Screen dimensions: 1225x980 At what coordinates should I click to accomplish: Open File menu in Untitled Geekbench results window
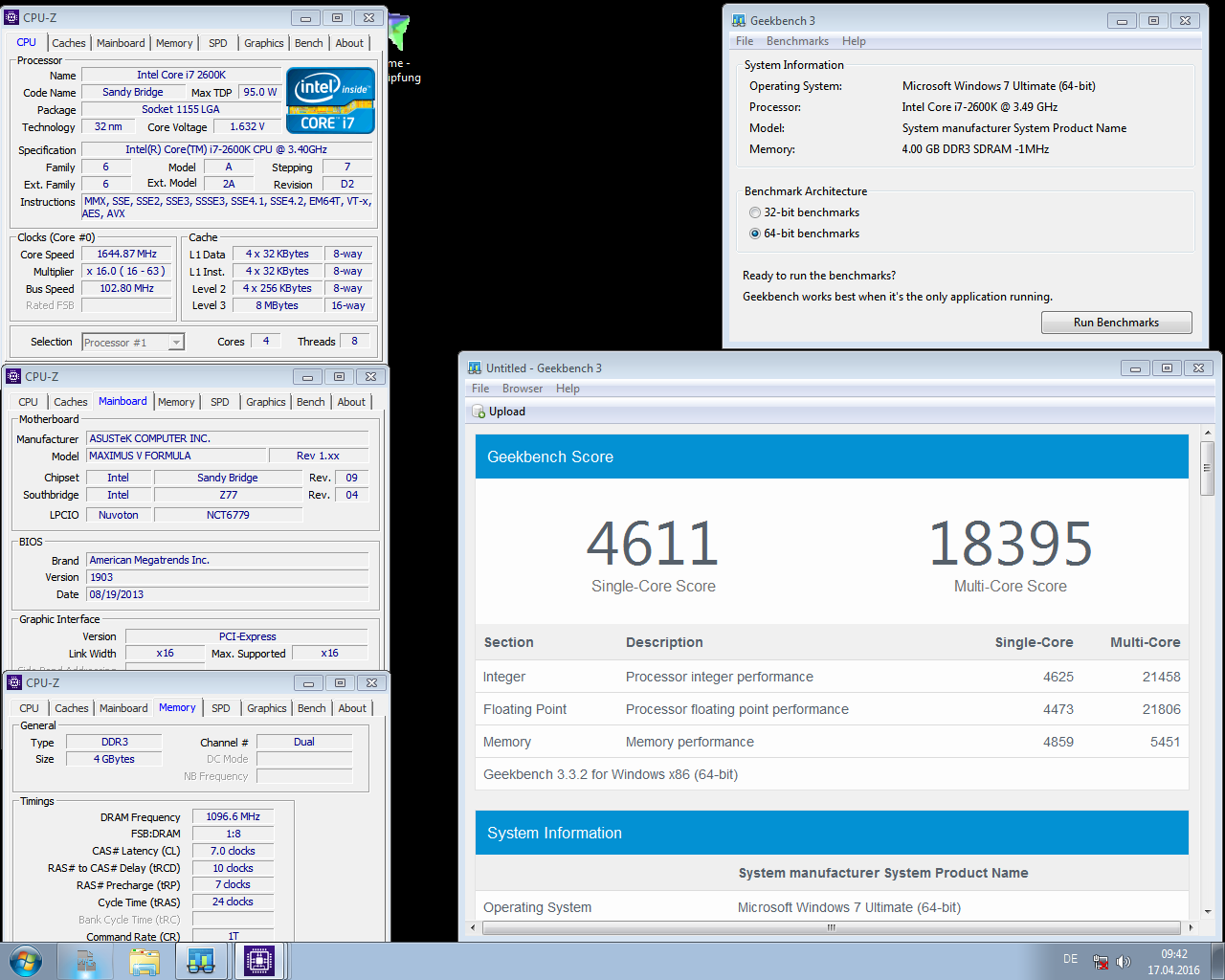coord(480,389)
